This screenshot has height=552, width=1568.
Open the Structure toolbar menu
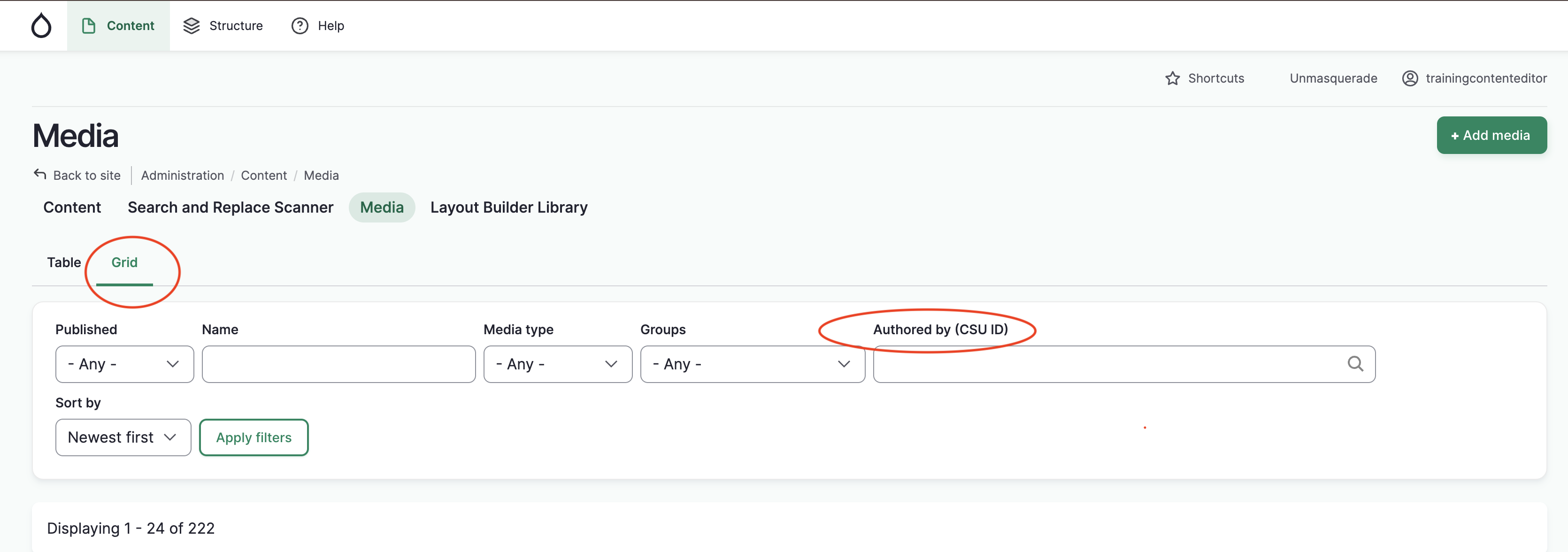click(223, 25)
